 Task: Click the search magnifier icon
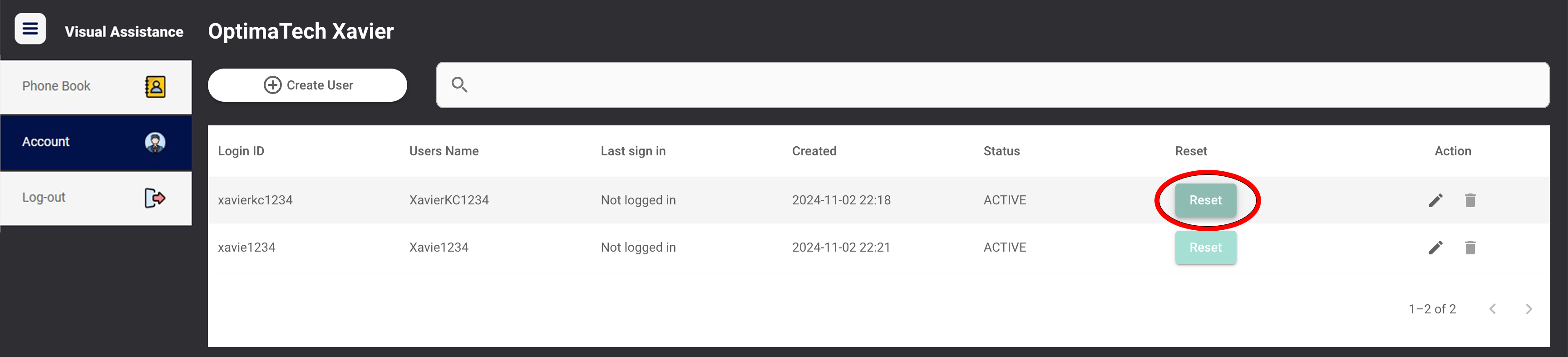459,84
